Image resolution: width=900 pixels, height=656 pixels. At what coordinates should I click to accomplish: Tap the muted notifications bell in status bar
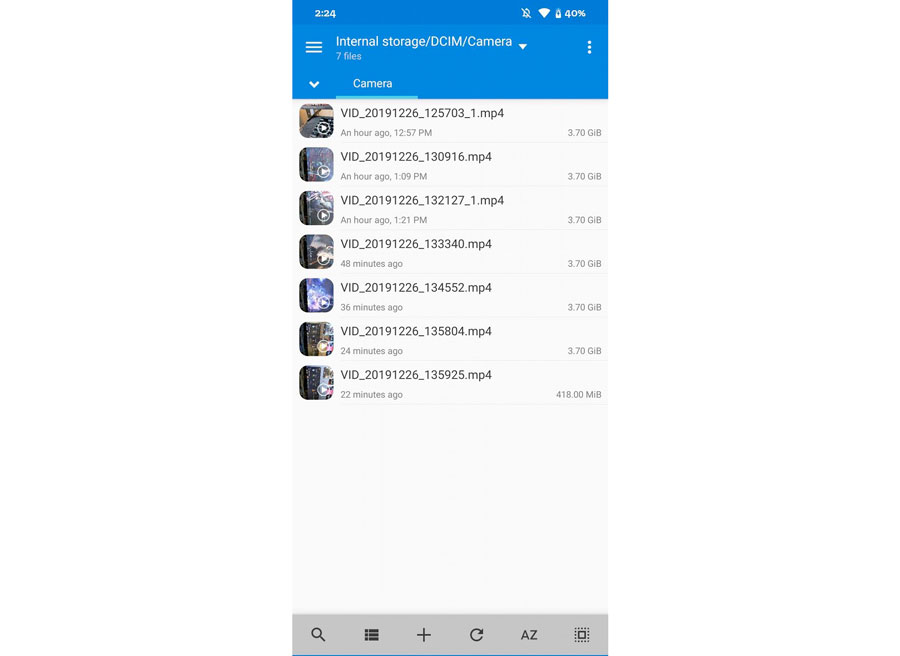coord(526,13)
